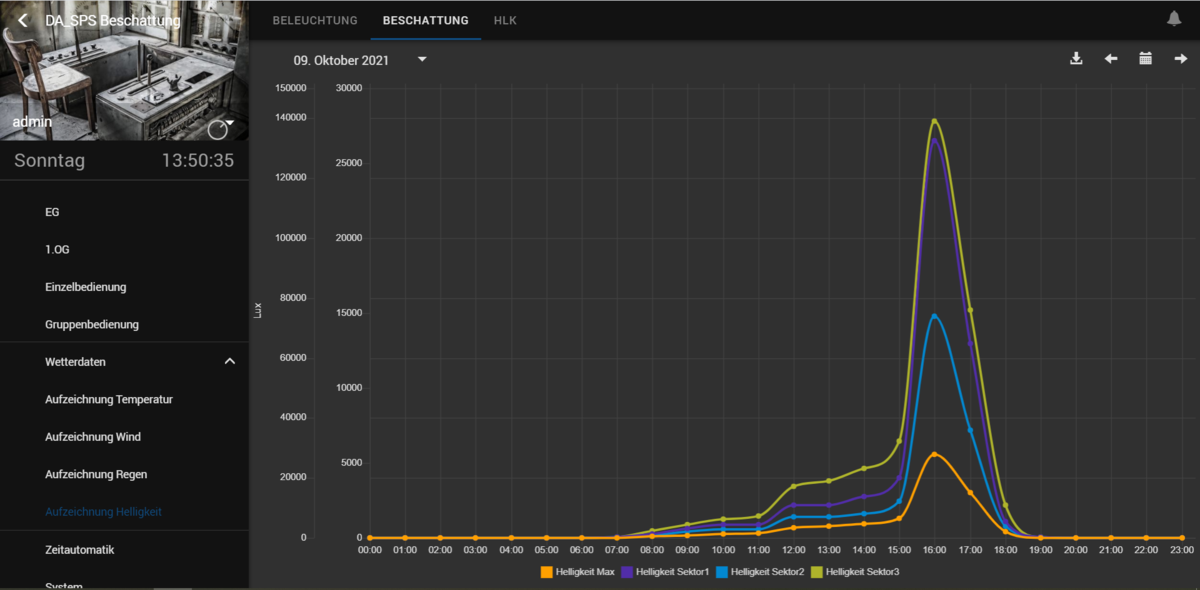Switch to the HLK tab

point(505,20)
